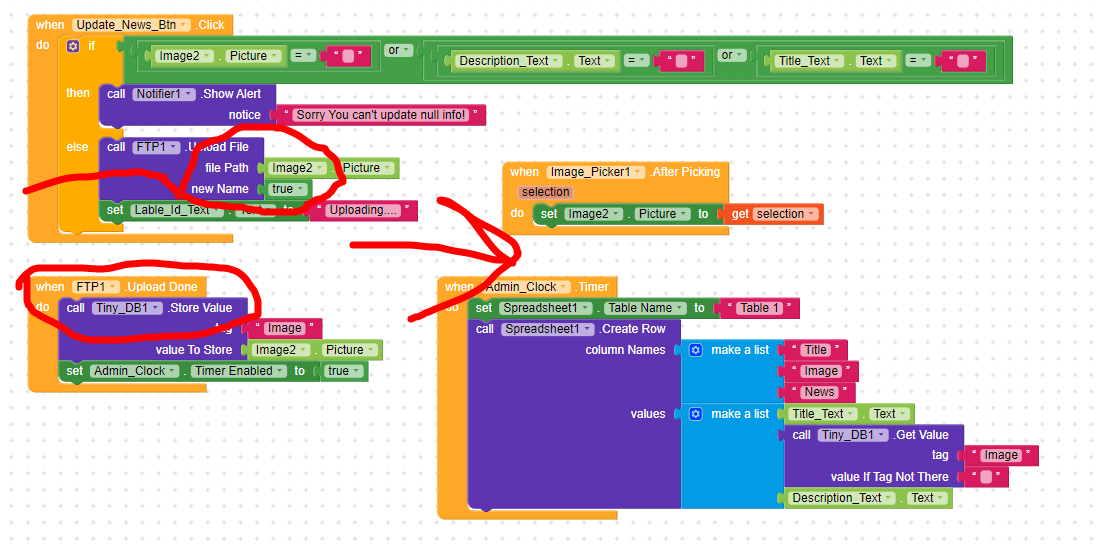Open the '=' dropdown next to Description_Text Text
The image size is (1105, 550).
coord(637,61)
